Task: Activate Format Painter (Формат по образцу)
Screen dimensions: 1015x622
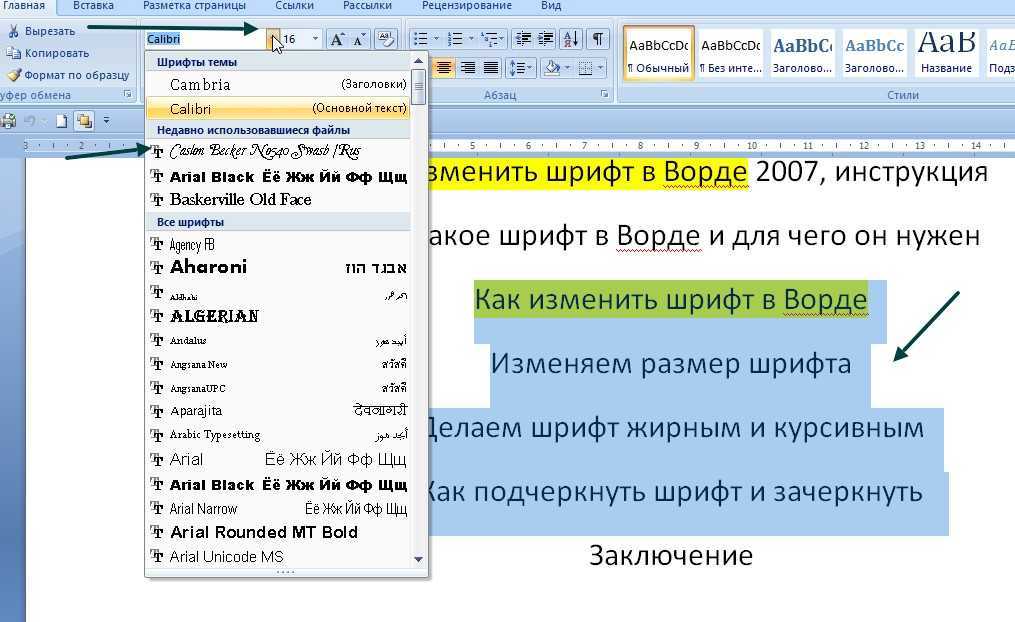Action: tap(67, 75)
